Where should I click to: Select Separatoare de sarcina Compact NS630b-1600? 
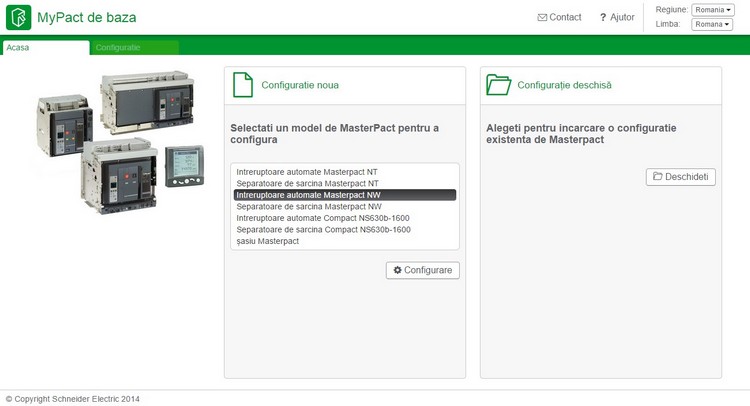click(344, 230)
